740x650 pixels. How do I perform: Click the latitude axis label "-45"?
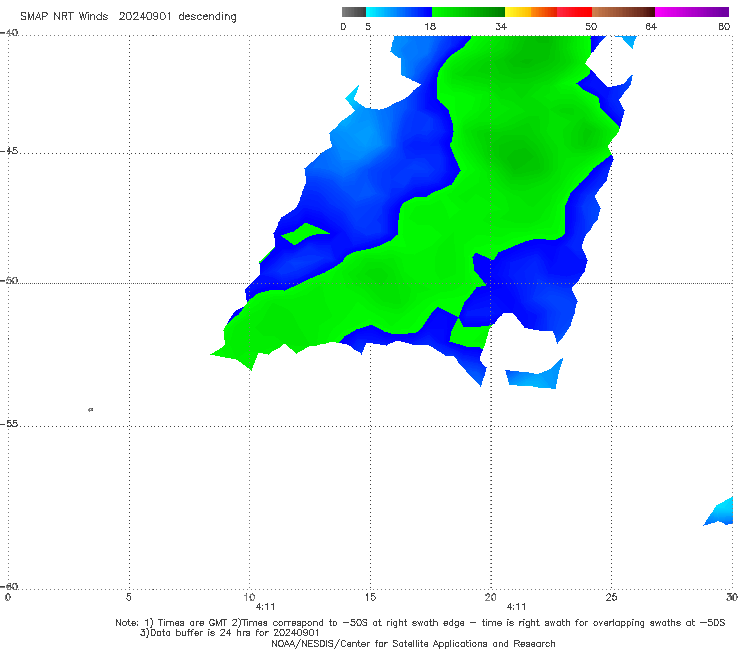click(x=9, y=151)
